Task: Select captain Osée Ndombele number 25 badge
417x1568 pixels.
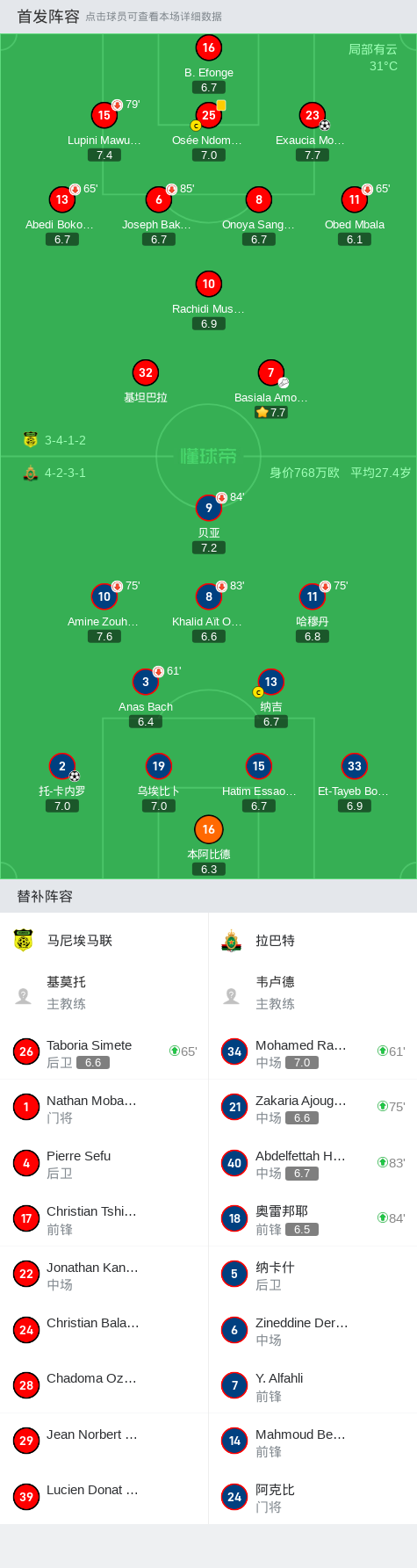Action: [208, 115]
